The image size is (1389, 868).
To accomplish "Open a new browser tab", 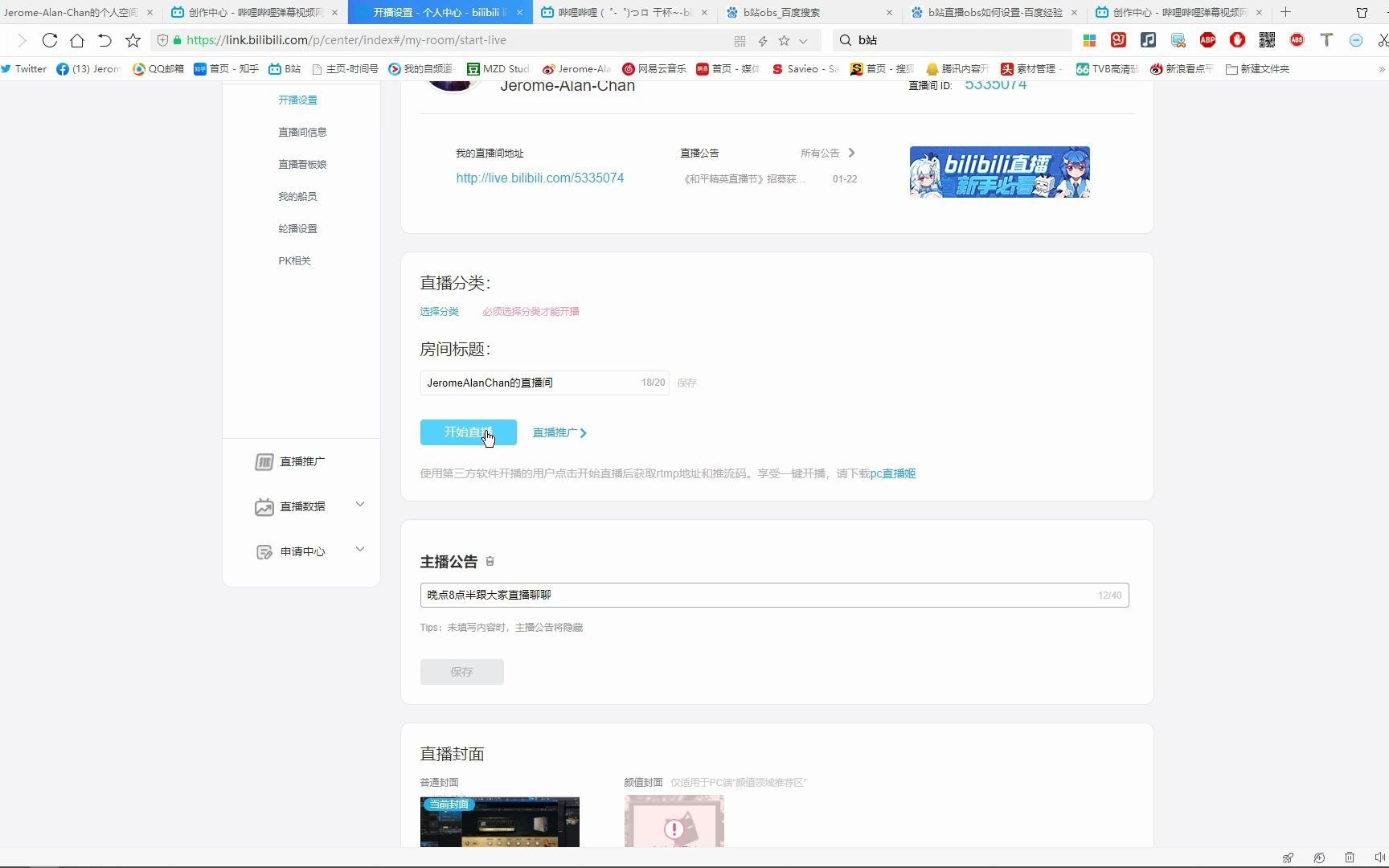I will (1285, 12).
